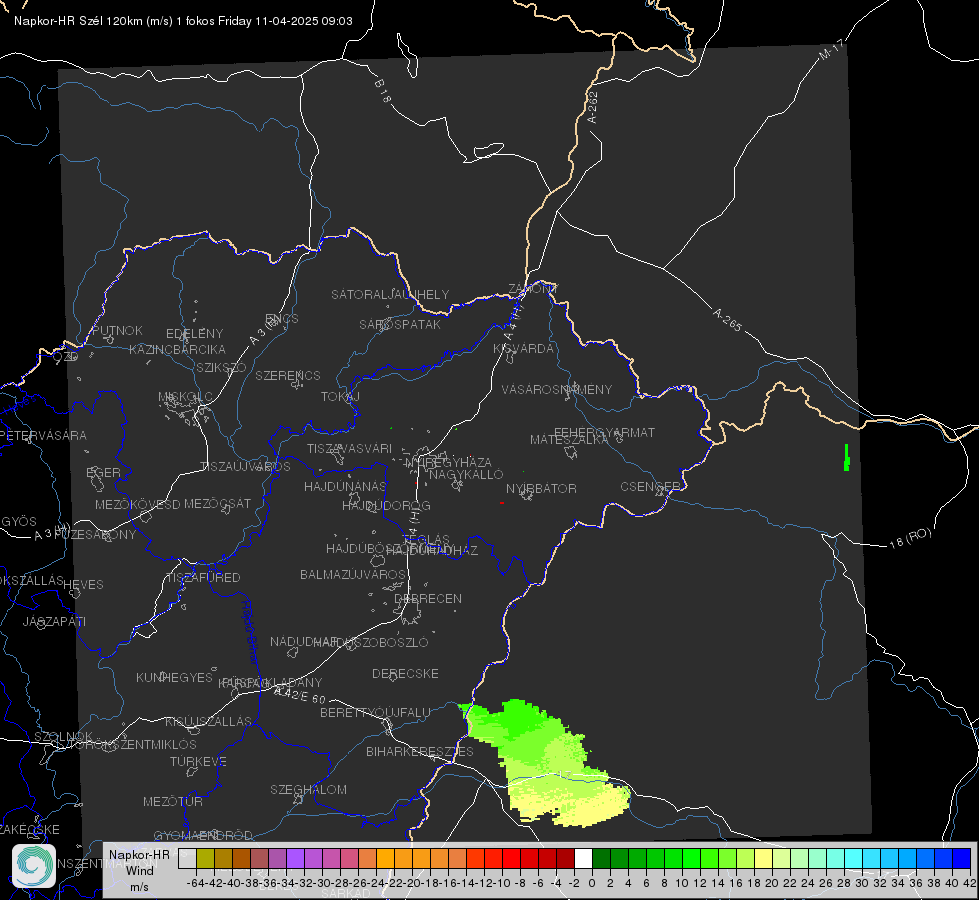Click the KUNHEGYES label
This screenshot has width=979, height=900.
174,677
